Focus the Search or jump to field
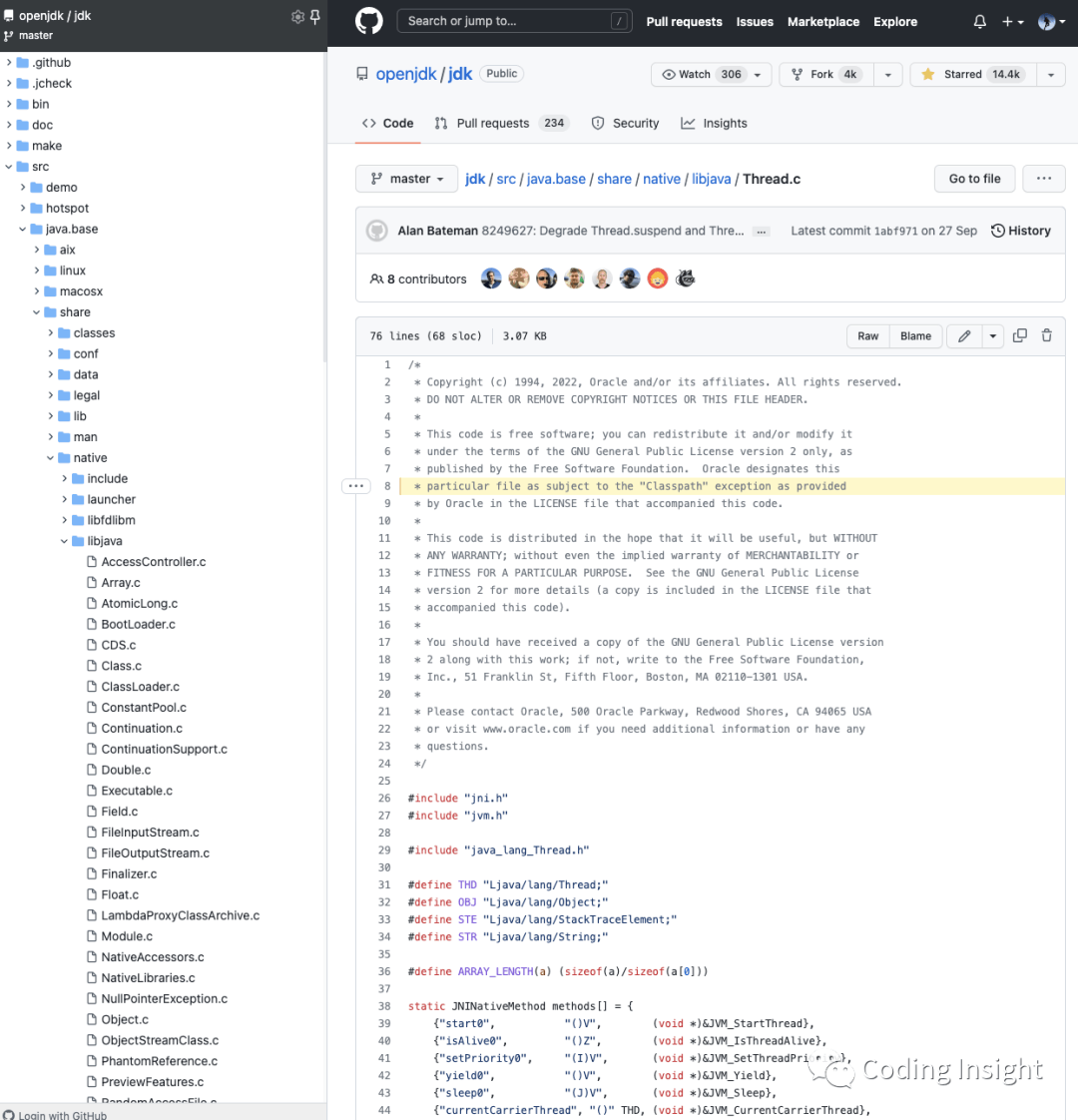 coord(514,21)
